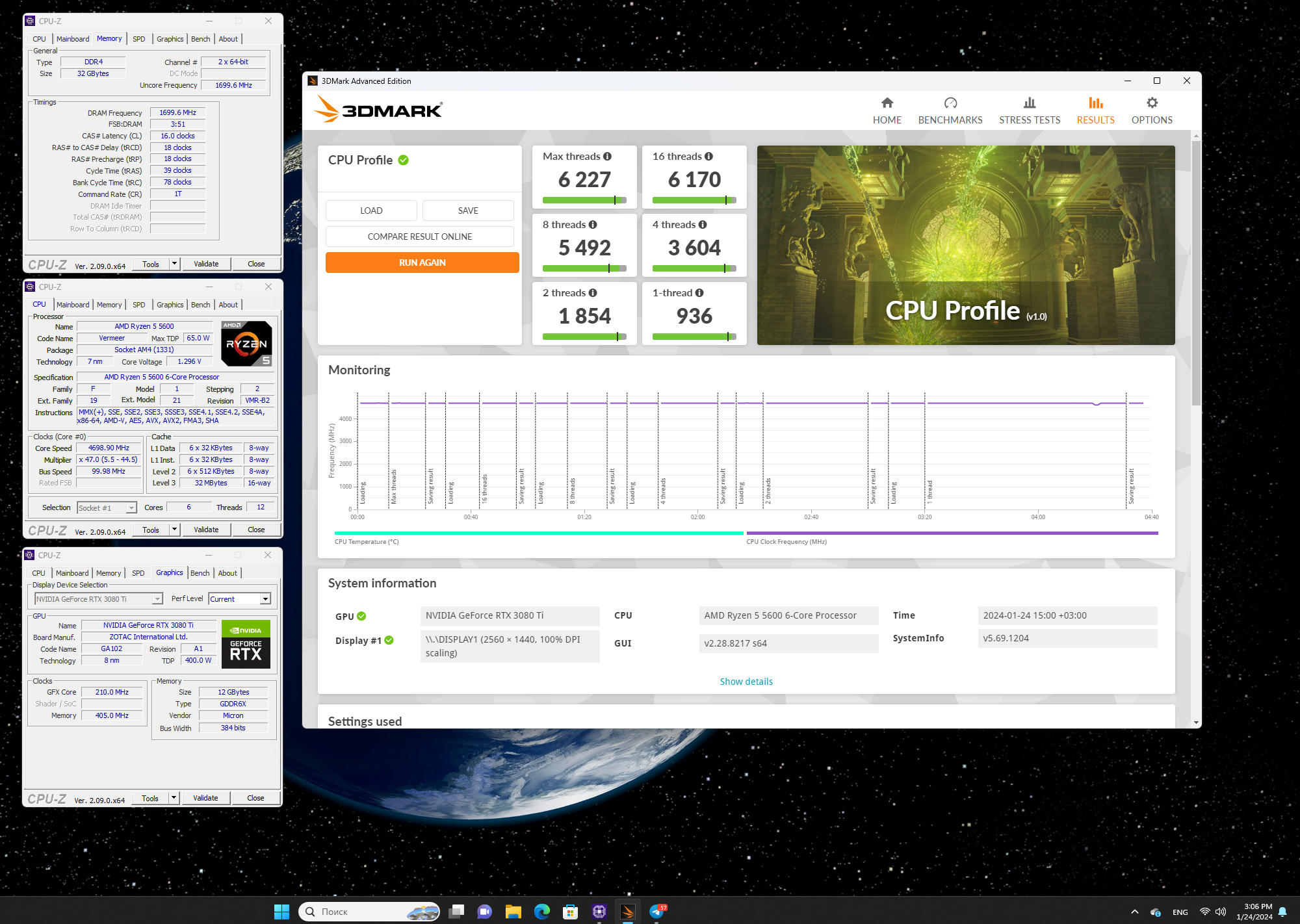Open the Display Device Selection dropdown
This screenshot has height=924, width=1300.
click(x=98, y=599)
